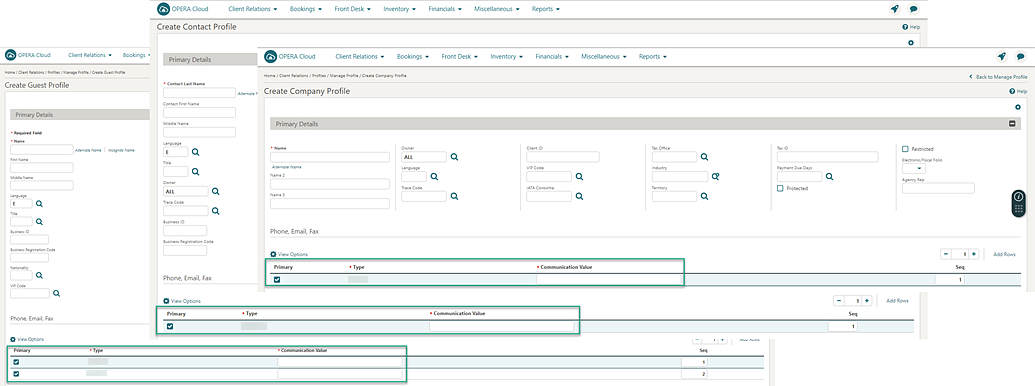Open View Options in Guest Profile window
The image size is (1035, 386).
click(x=27, y=338)
